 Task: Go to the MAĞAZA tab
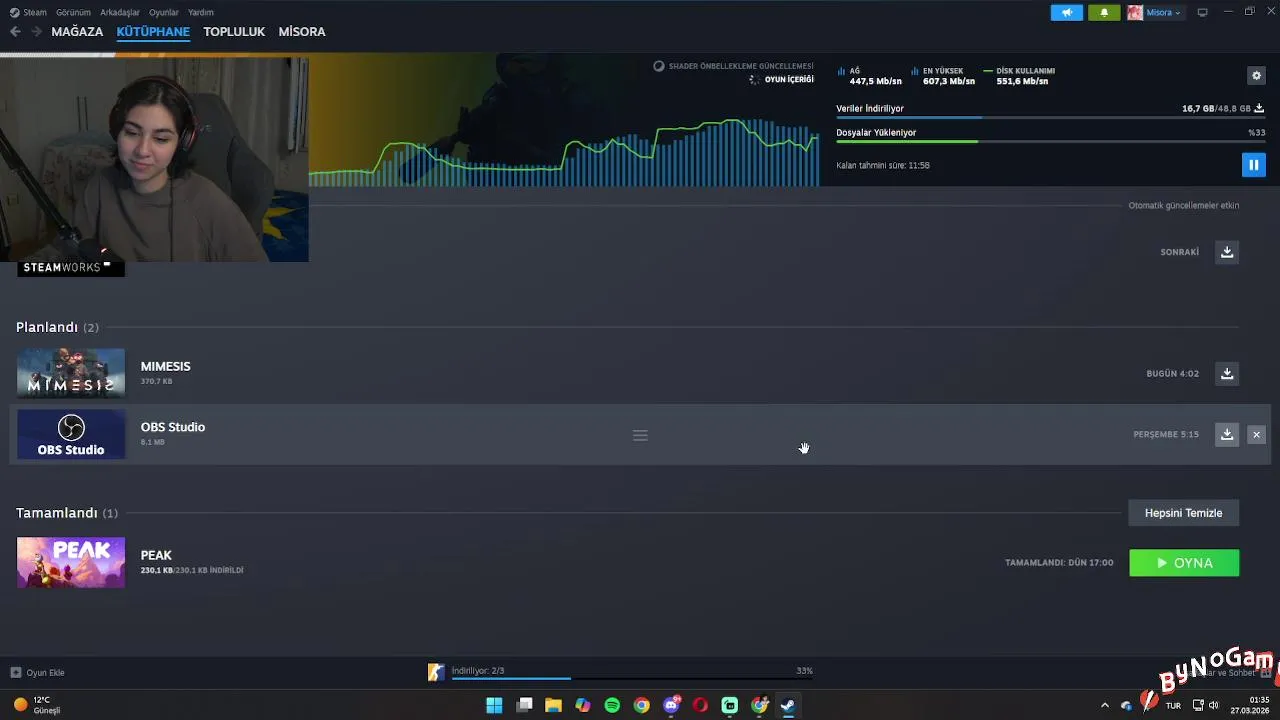[x=77, y=32]
